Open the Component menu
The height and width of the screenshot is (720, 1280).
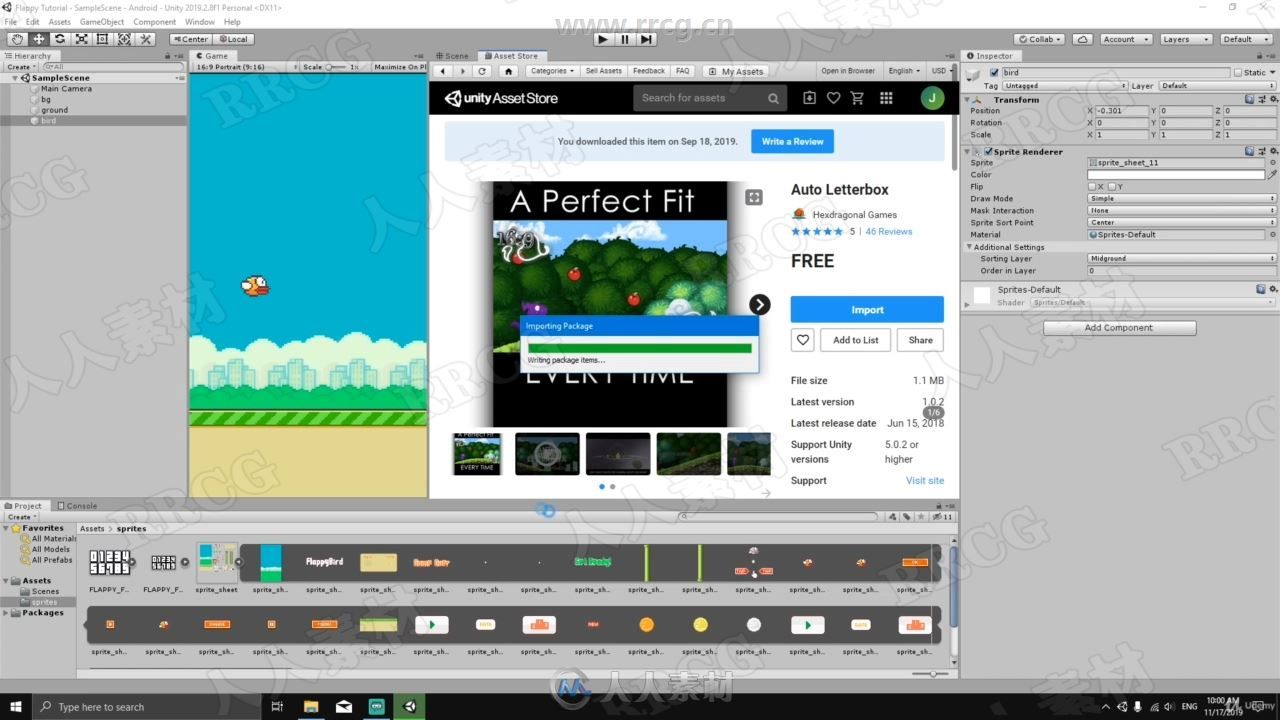pyautogui.click(x=154, y=21)
